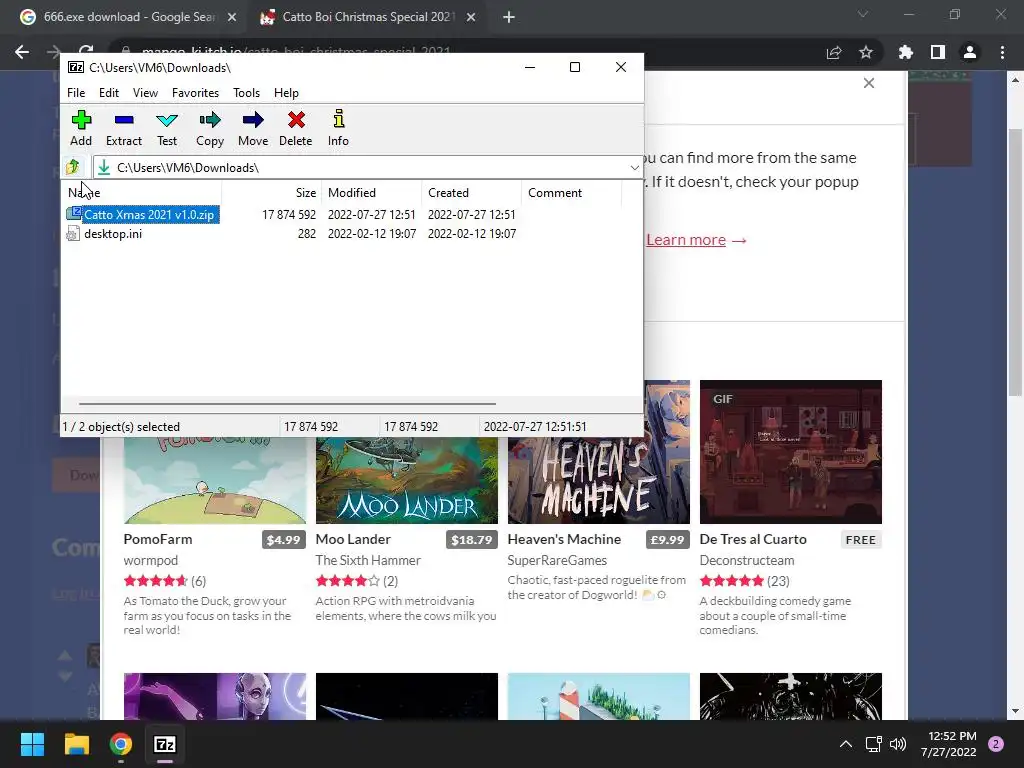Viewport: 1024px width, 768px height.
Task: Toggle Chrome side panel
Action: (x=938, y=52)
